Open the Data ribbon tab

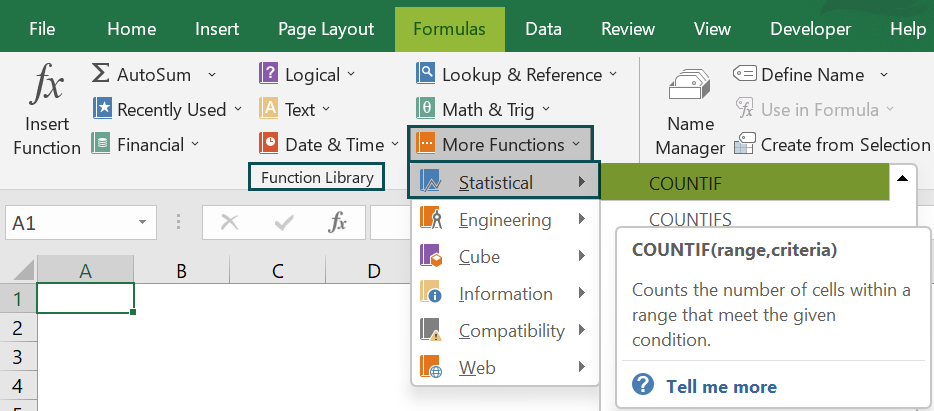[x=543, y=29]
